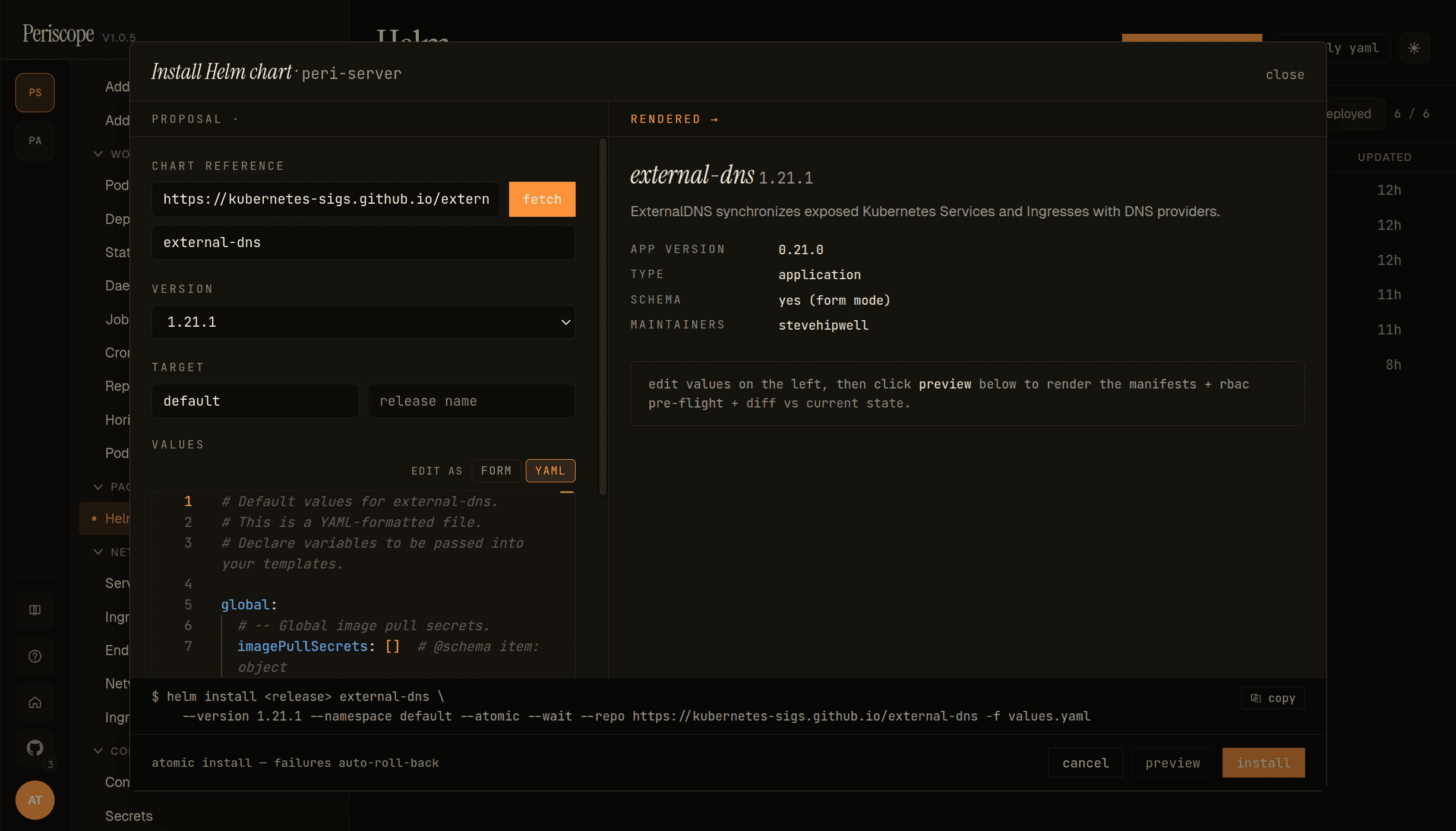Sort by UPDATED column header
The image size is (1456, 831).
(x=1384, y=157)
